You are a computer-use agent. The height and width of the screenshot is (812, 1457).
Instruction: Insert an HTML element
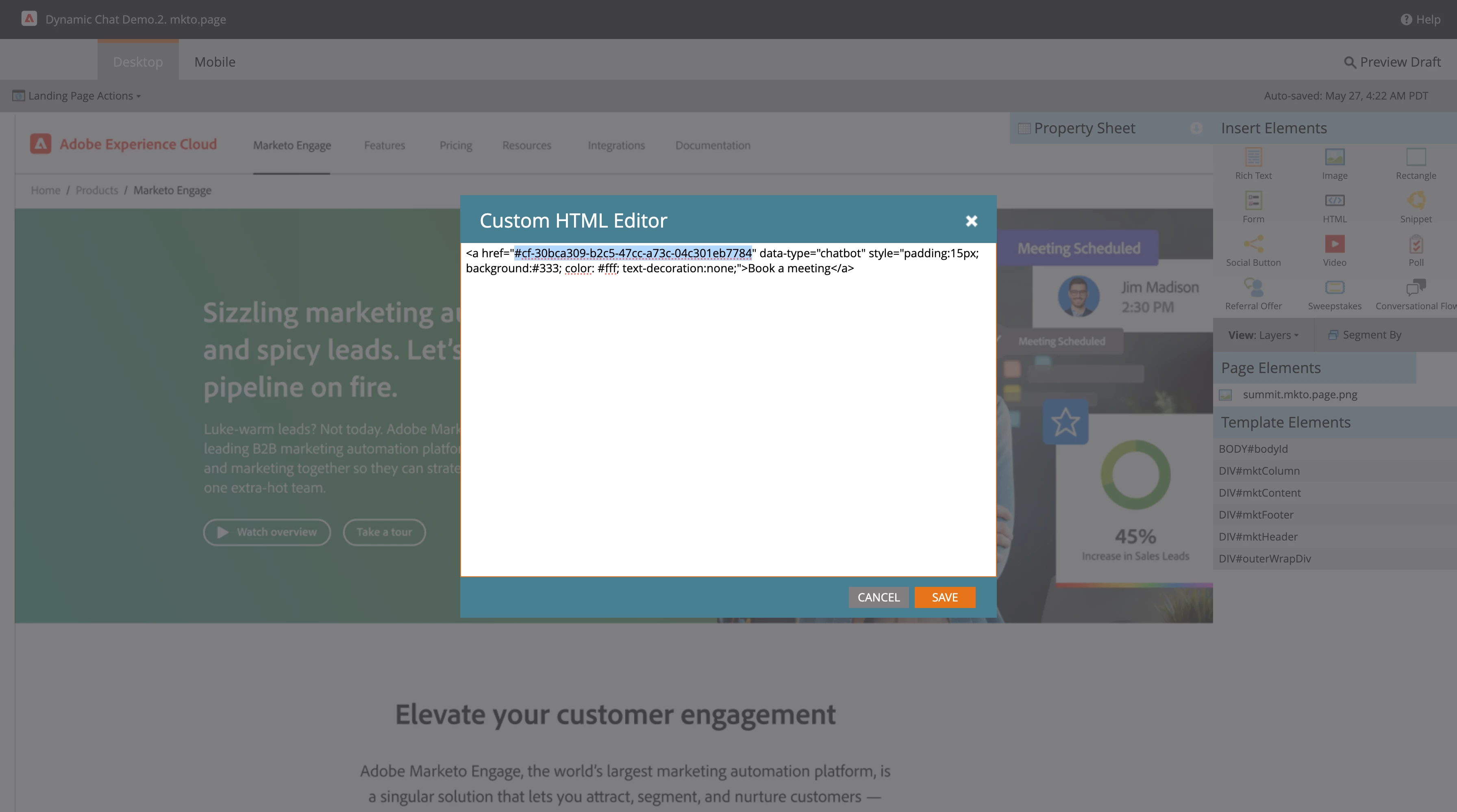click(x=1334, y=201)
